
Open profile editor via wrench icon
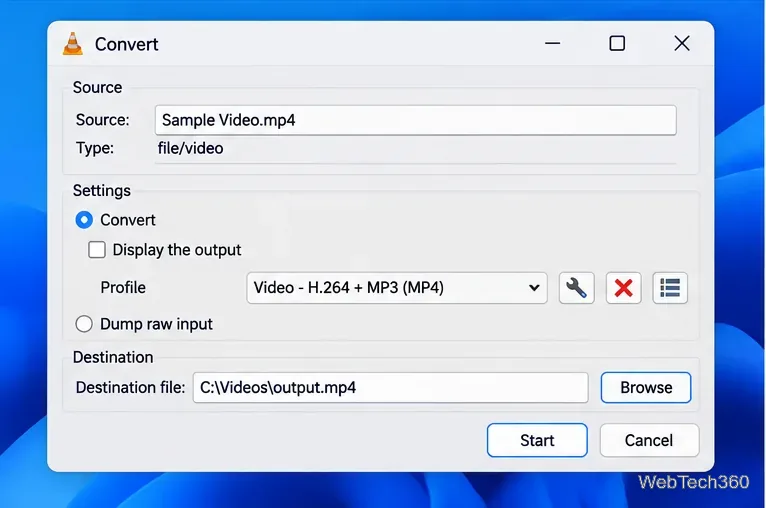[576, 288]
